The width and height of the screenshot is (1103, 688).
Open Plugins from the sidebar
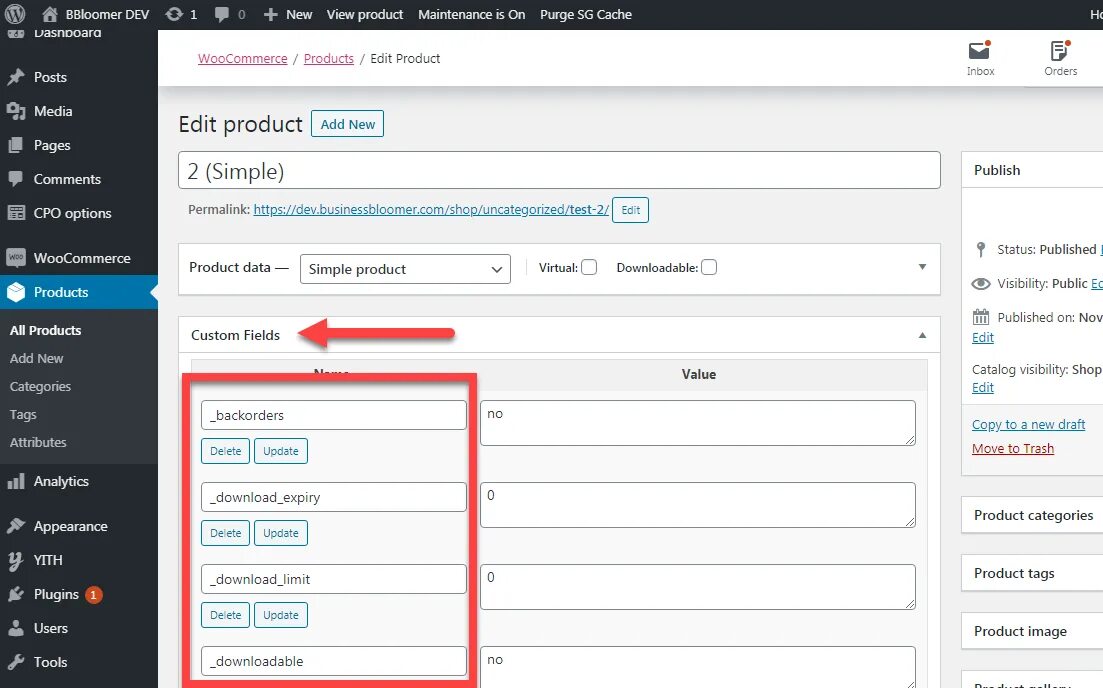tap(56, 594)
